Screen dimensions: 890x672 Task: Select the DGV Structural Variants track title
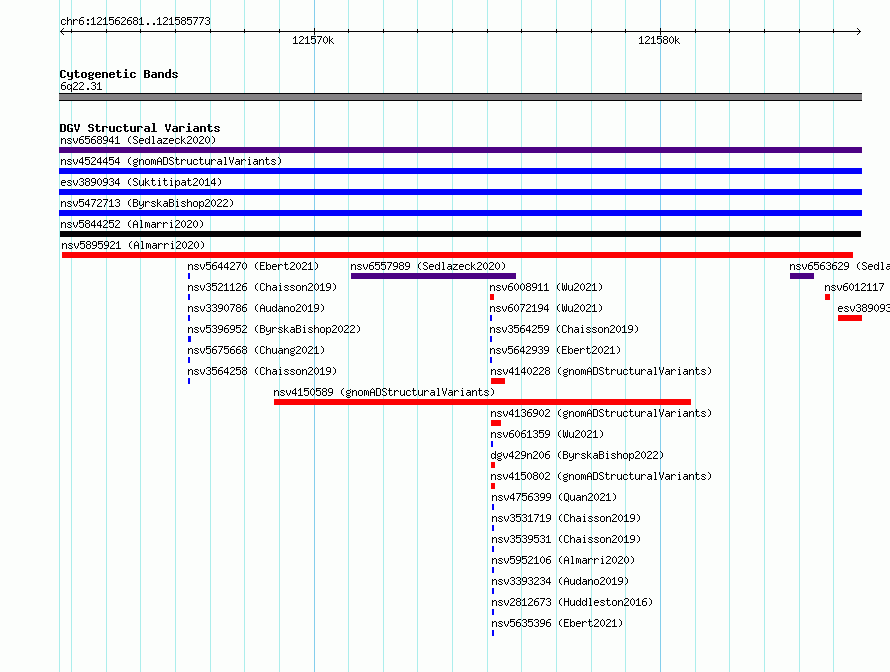pyautogui.click(x=140, y=128)
